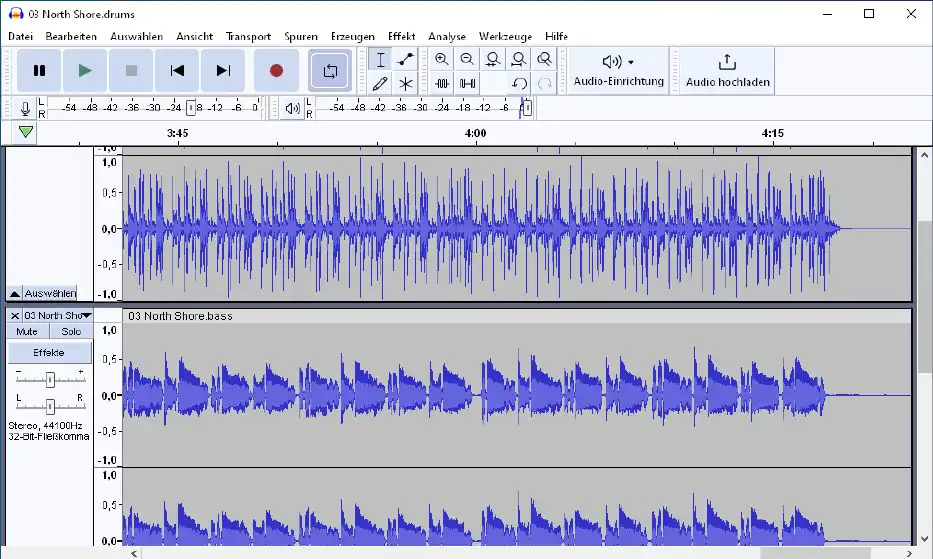933x559 pixels.
Task: Skip to end of project
Action: click(x=223, y=71)
